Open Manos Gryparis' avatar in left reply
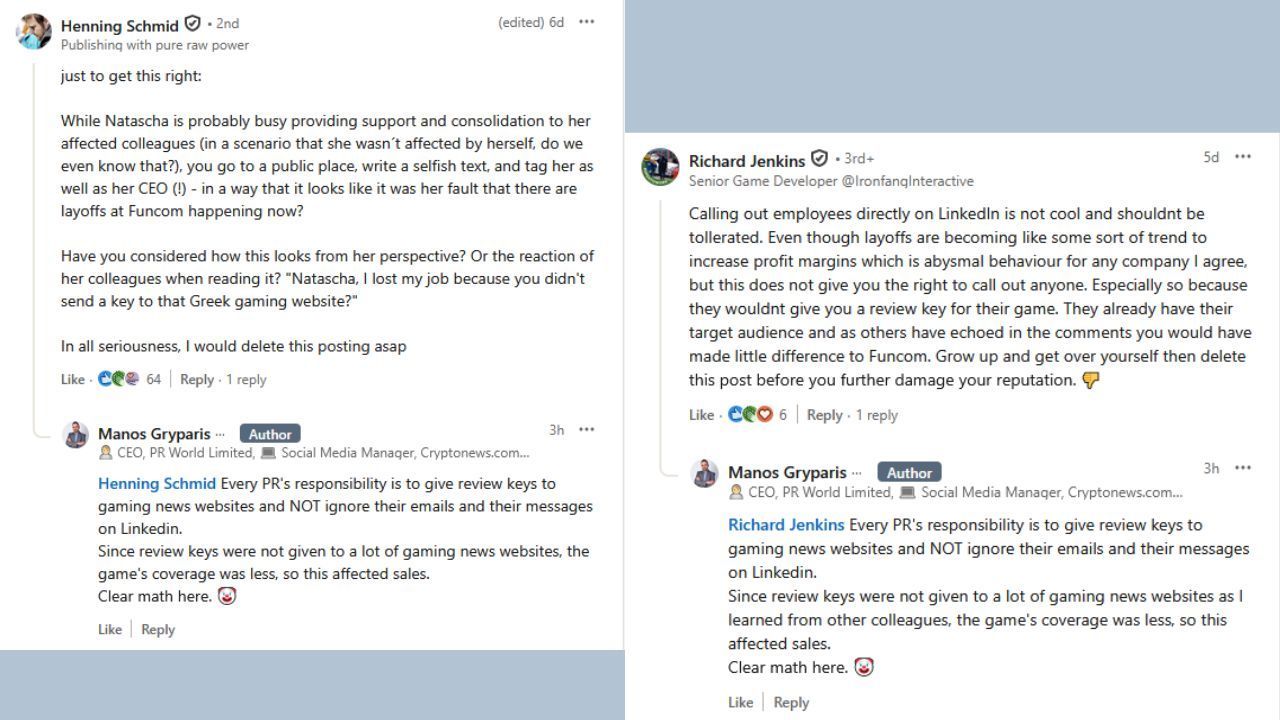 pyautogui.click(x=76, y=436)
